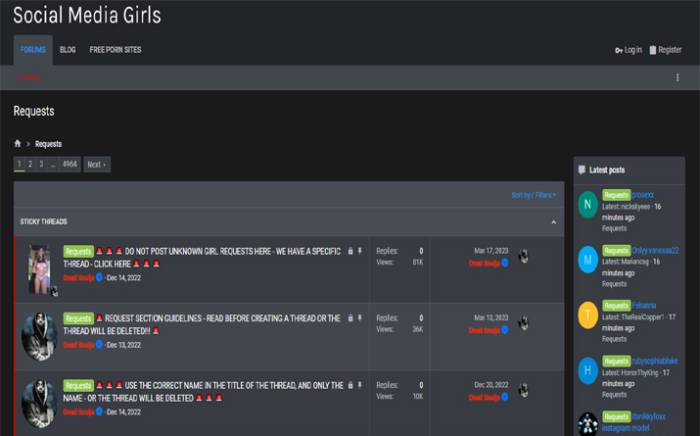Click the author avatar of unknown girl thread
Image resolution: width=700 pixels, height=436 pixels.
39,270
